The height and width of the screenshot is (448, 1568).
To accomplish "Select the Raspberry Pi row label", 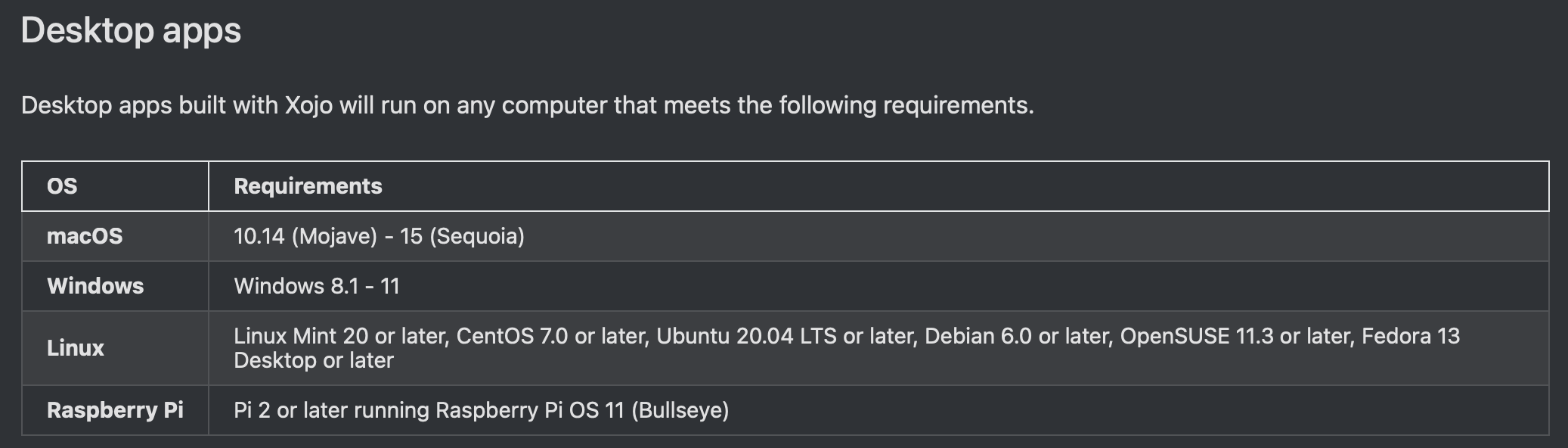I will tap(115, 410).
